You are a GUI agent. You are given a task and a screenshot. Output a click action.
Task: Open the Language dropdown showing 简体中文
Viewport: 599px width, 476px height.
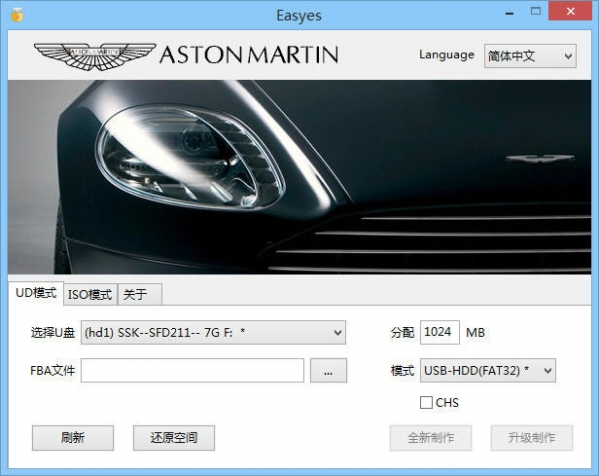(530, 56)
